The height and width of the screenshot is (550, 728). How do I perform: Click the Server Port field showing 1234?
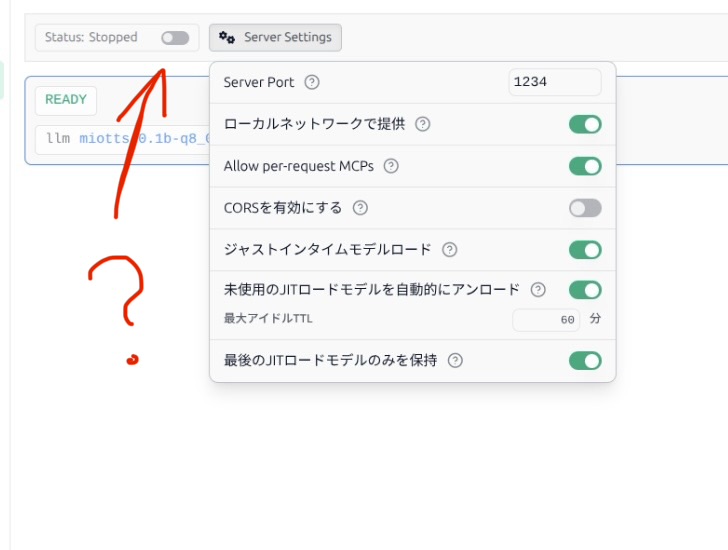pyautogui.click(x=554, y=82)
